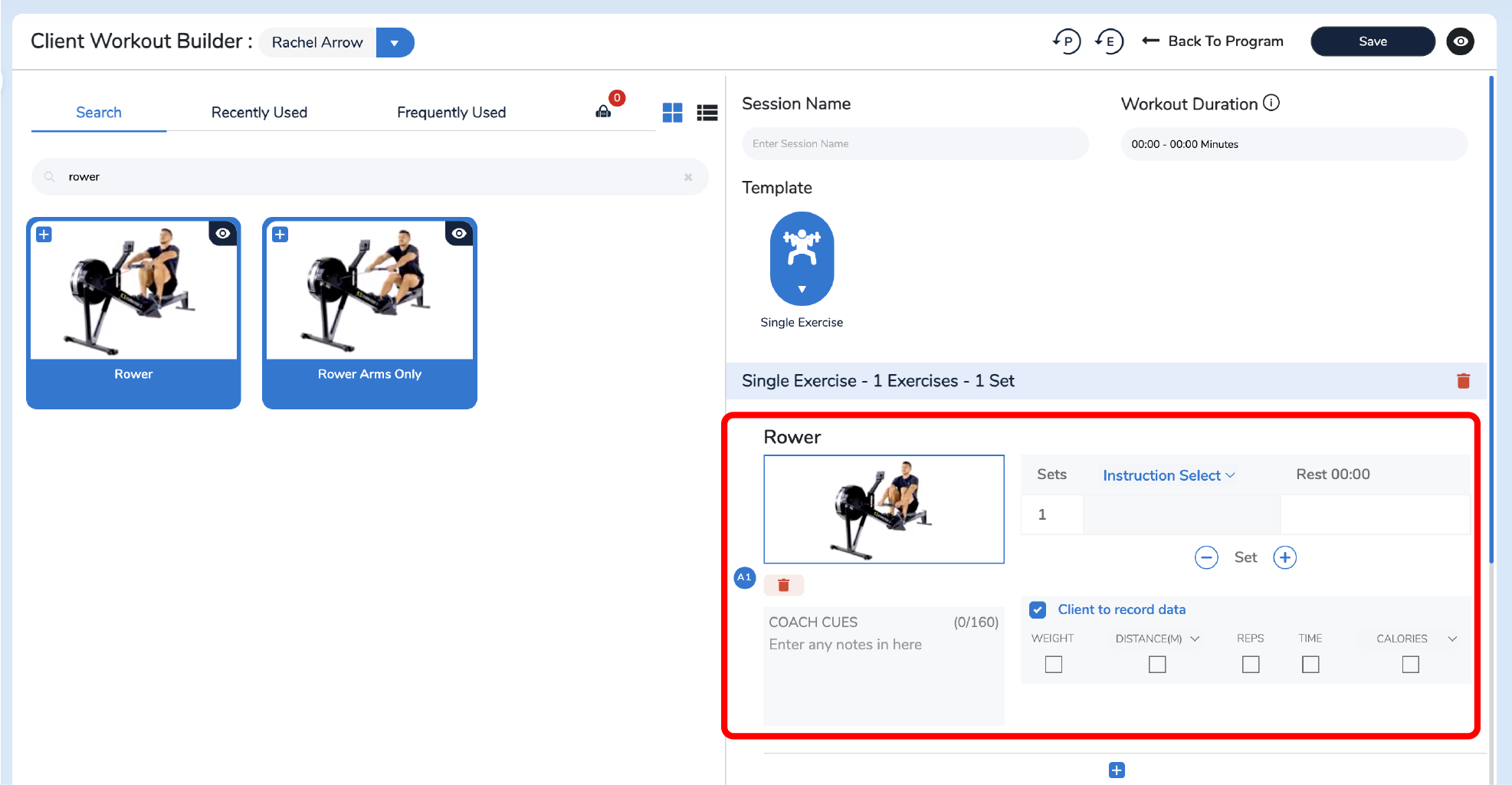1512x785 pixels.
Task: Click the Coach Cues notes area
Action: pos(884,665)
